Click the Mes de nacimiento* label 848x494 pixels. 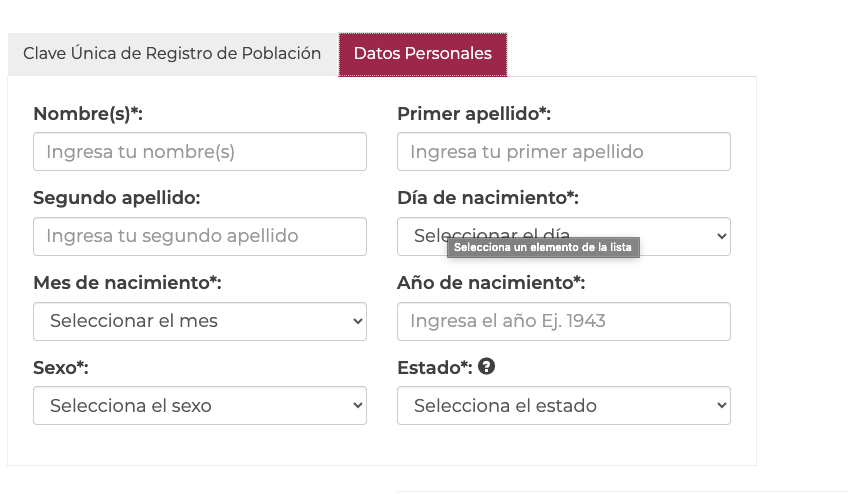(x=127, y=283)
